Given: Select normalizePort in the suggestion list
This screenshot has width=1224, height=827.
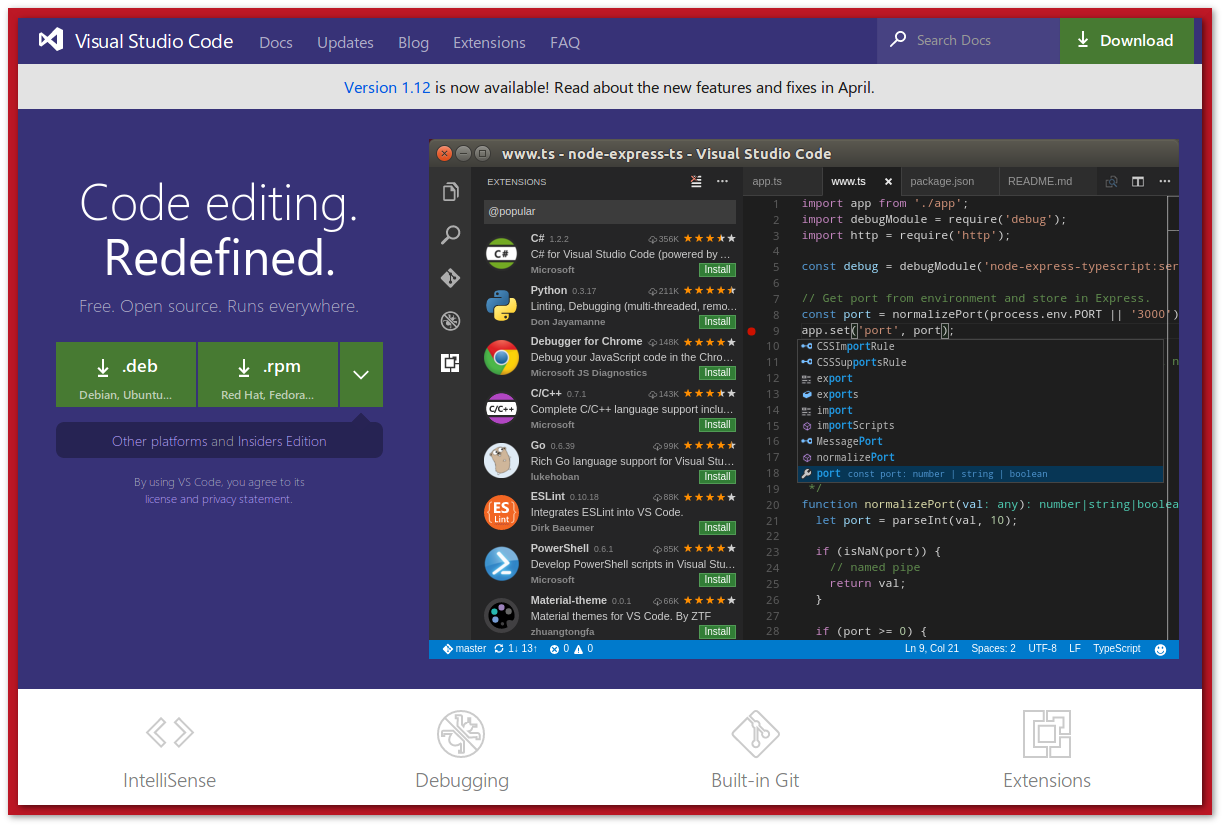Looking at the screenshot, I should 980,457.
